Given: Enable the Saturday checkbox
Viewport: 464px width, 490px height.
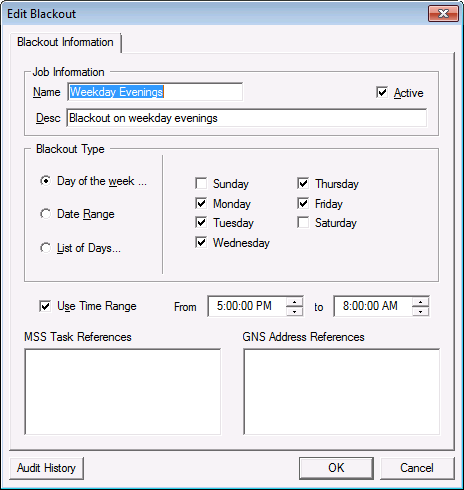Looking at the screenshot, I should (303, 223).
